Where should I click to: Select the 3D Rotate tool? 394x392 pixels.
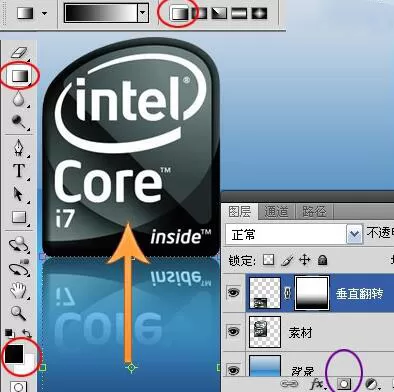19,245
